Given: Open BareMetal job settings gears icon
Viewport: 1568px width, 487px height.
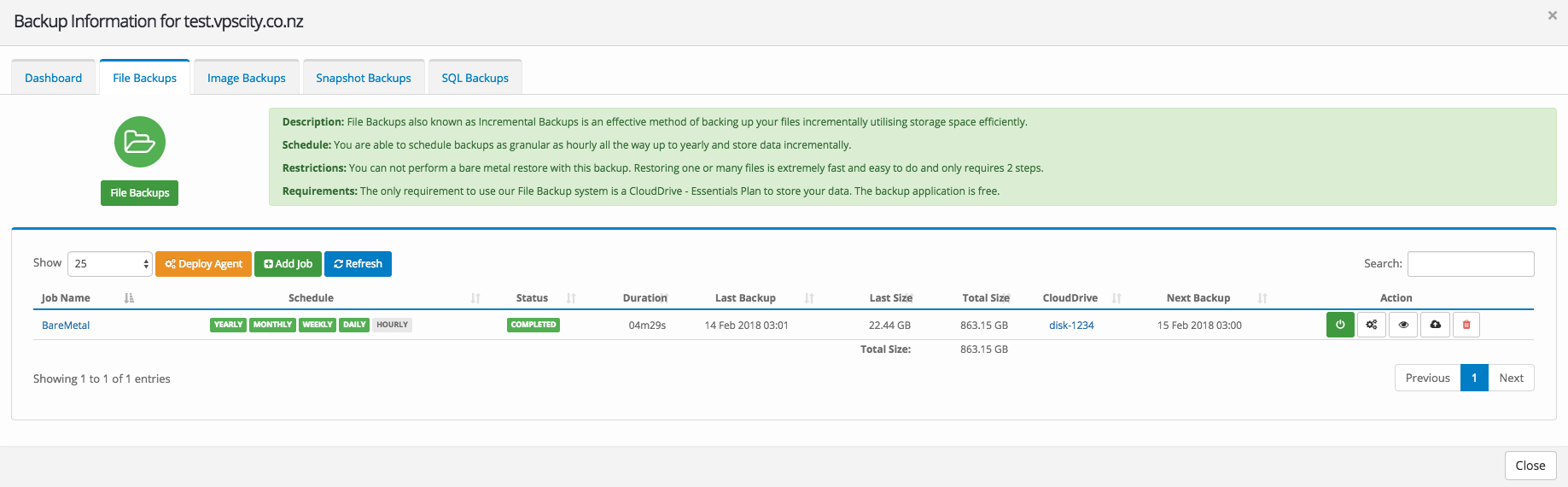Looking at the screenshot, I should click(x=1372, y=325).
